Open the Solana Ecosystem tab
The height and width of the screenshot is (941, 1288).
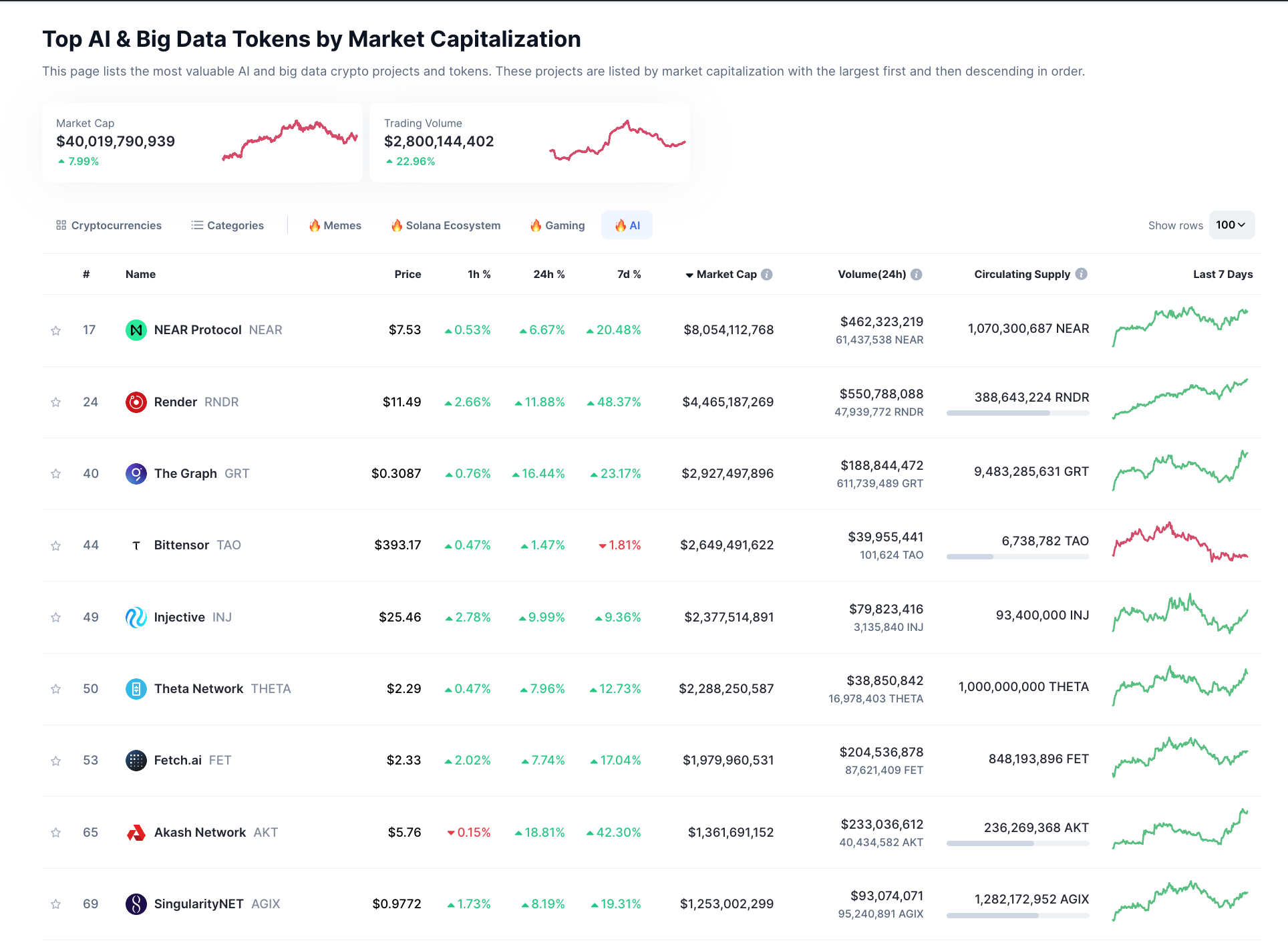click(x=446, y=226)
